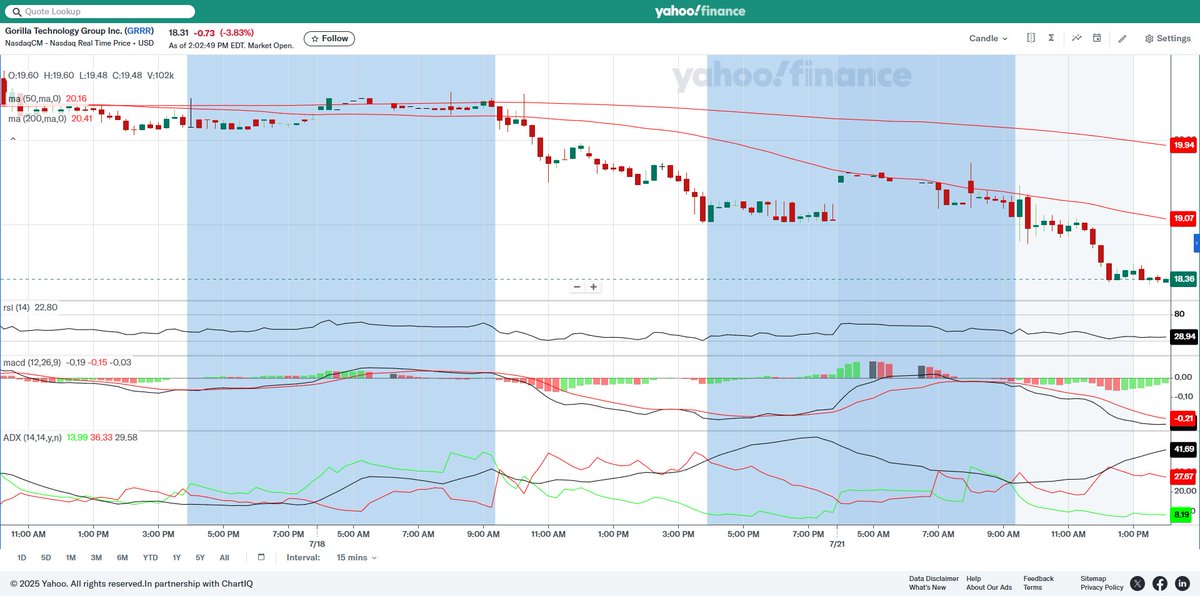Open the sigma indicators menu icon
Screen dimensions: 1200x596
coord(1051,38)
